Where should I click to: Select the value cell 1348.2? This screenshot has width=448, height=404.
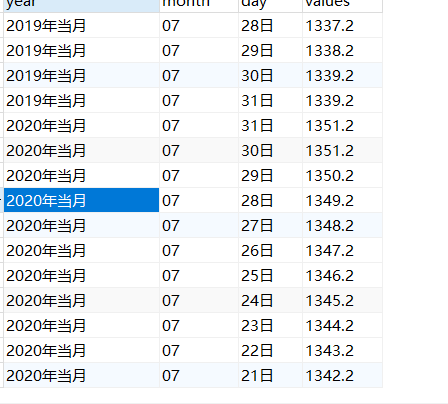click(342, 225)
